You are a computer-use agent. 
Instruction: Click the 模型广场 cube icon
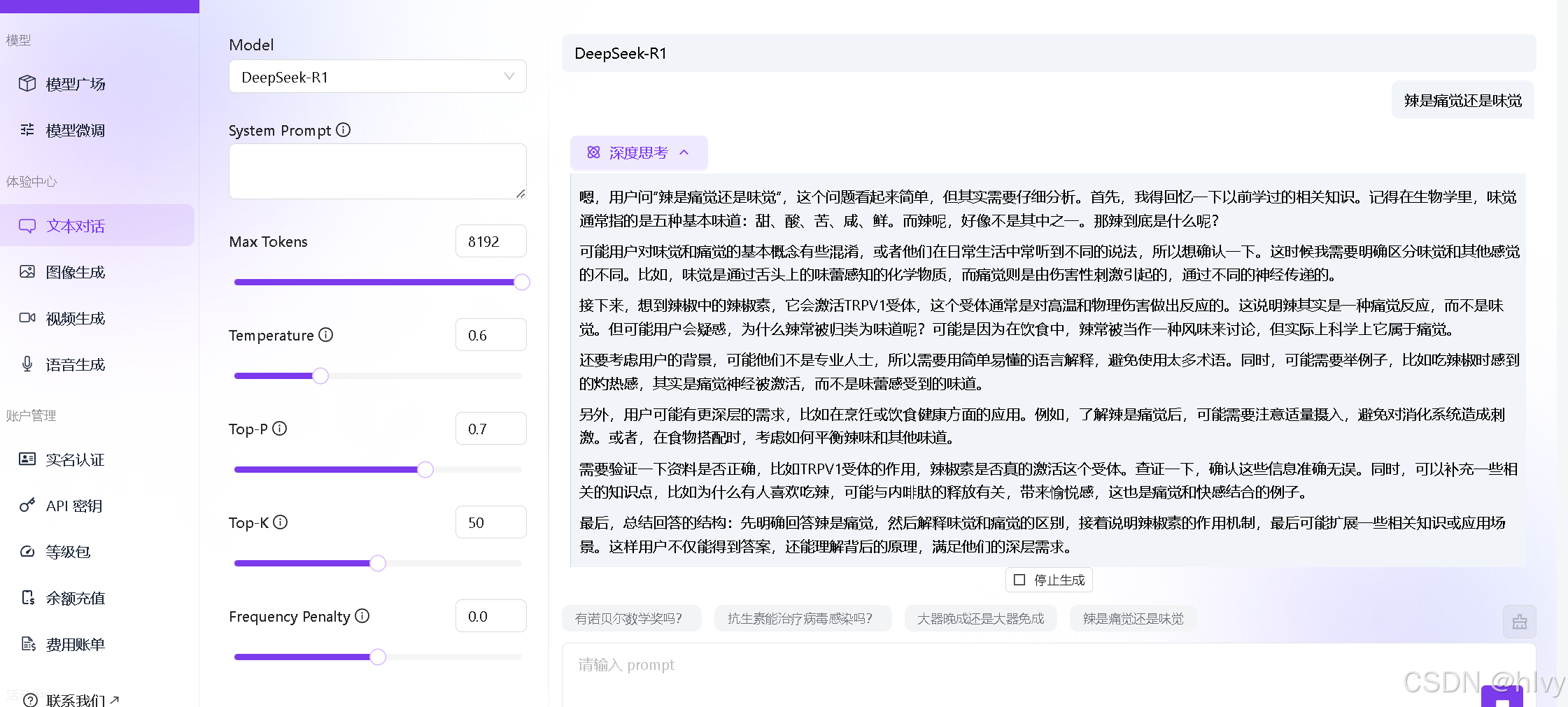point(27,83)
